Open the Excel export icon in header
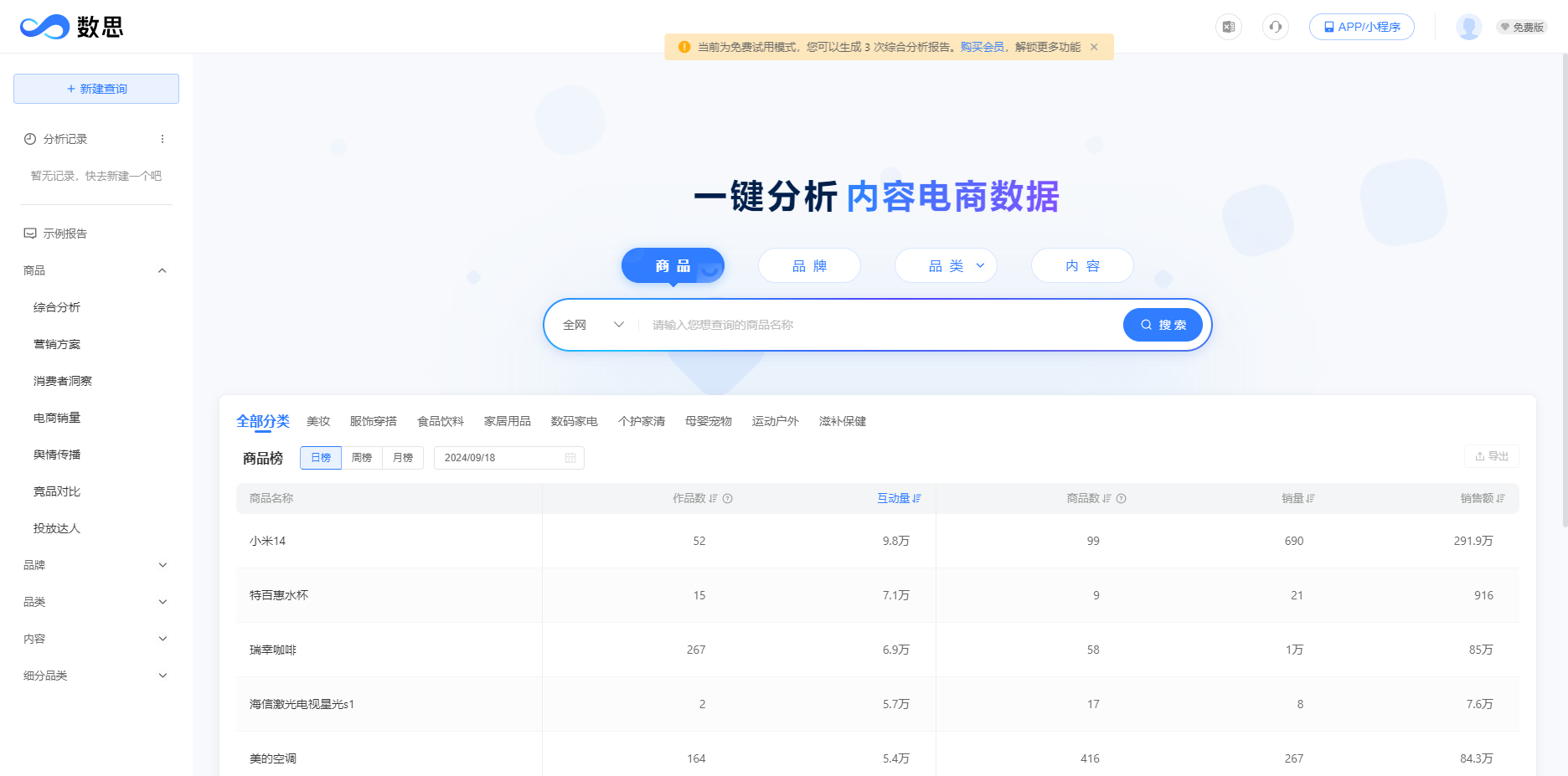Viewport: 1568px width, 776px height. pos(1229,27)
